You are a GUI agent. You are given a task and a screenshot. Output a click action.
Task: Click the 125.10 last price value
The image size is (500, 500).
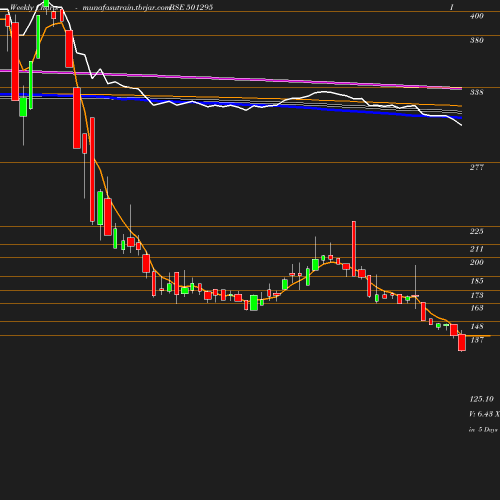(481, 399)
